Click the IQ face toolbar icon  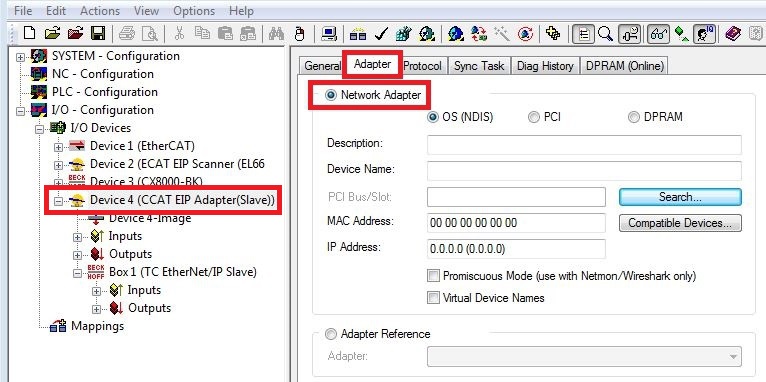[704, 34]
